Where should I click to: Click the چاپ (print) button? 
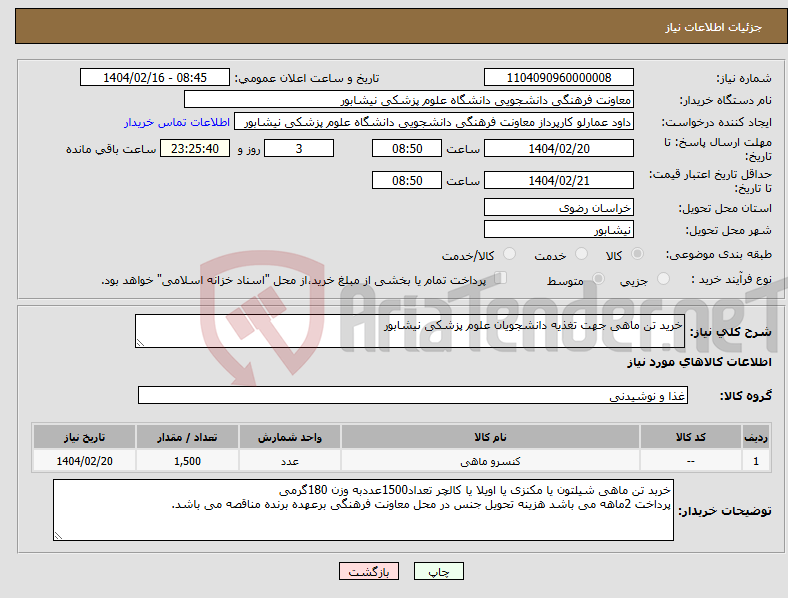coord(438,571)
